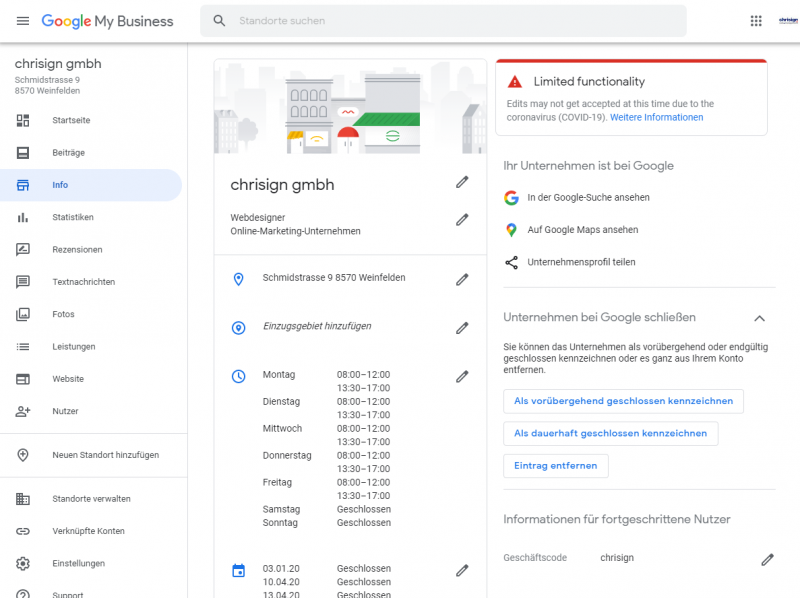This screenshot has width=800, height=598.
Task: Edit Einzugsgebiet service area pencil
Action: click(462, 328)
